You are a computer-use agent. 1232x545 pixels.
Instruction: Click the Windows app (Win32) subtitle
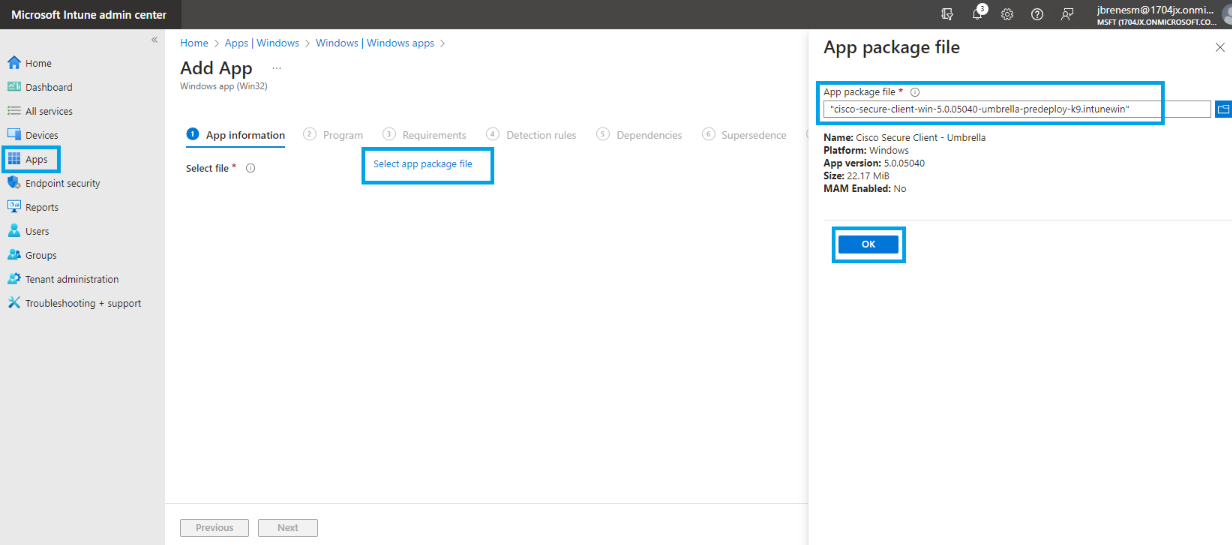tap(223, 86)
